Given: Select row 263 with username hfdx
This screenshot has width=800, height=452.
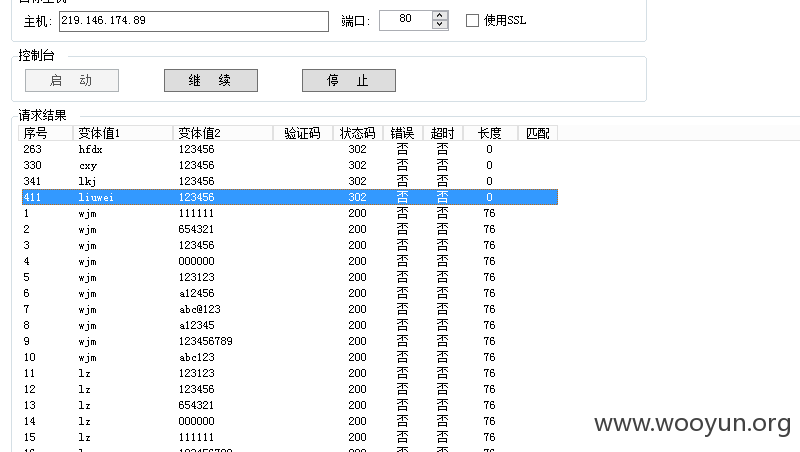Looking at the screenshot, I should coord(290,149).
